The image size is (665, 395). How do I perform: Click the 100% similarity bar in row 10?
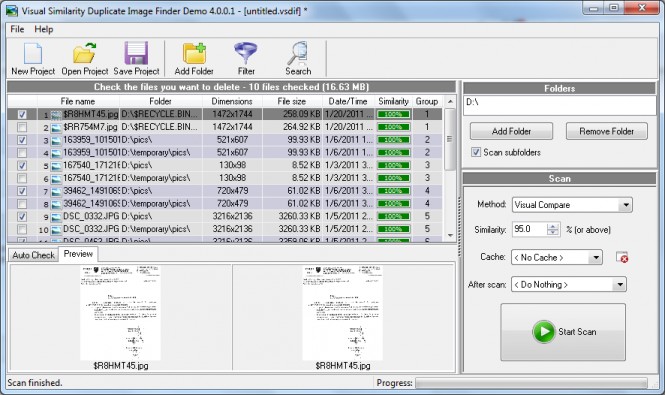click(394, 230)
